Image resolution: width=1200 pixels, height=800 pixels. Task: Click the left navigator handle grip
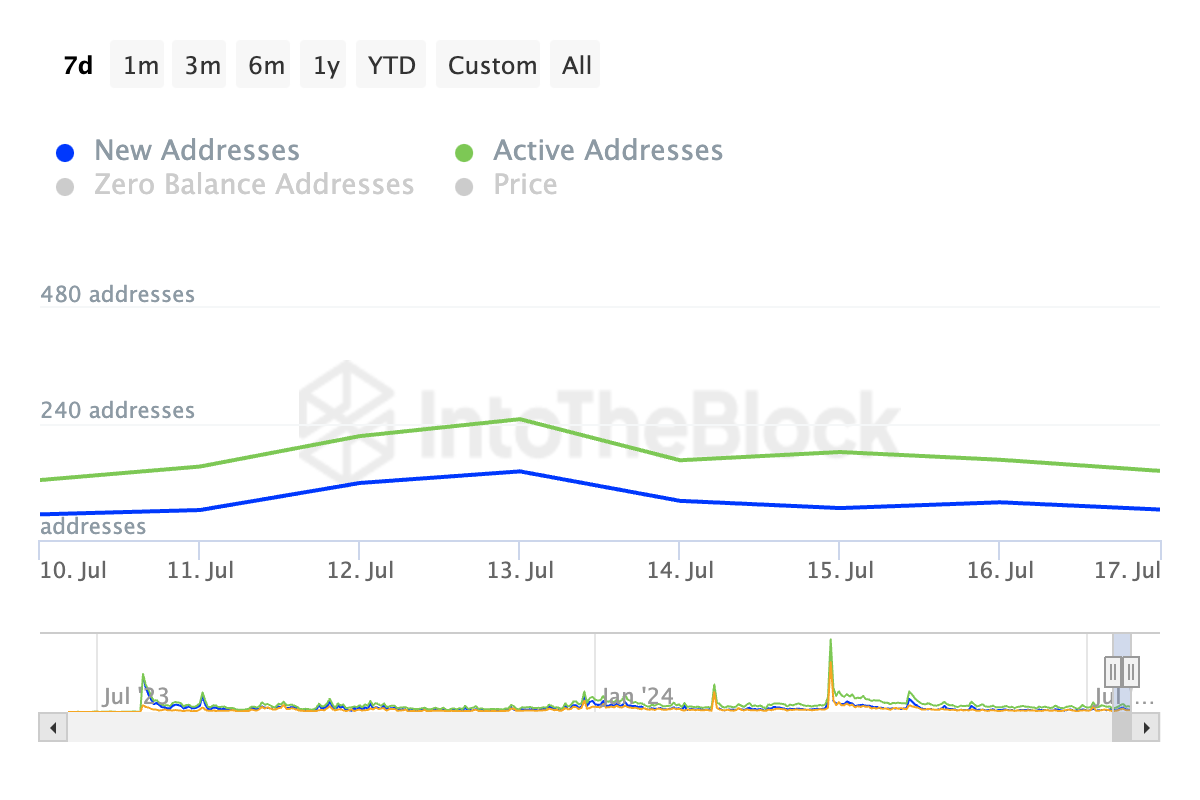(x=1113, y=670)
